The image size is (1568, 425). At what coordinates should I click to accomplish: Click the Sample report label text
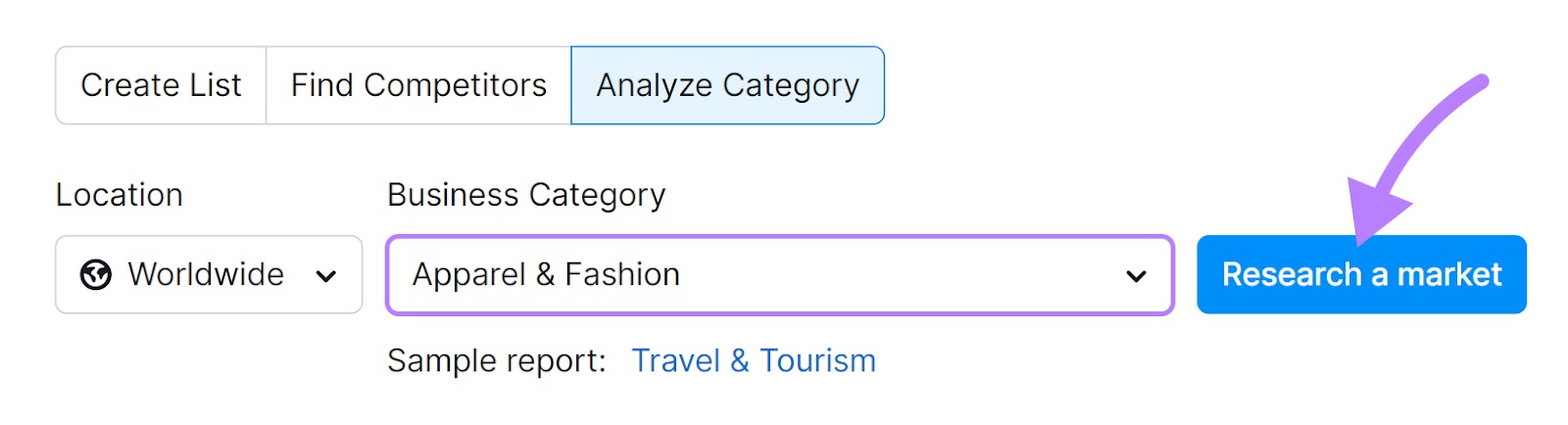497,361
